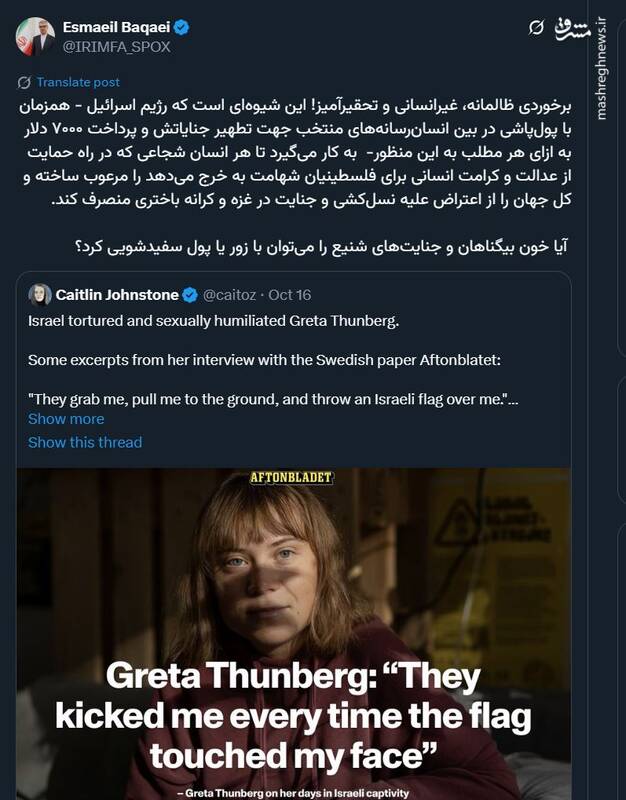Viewport: 626px width, 800px height.
Task: Click the Aftonbladet logo on the image
Action: (x=293, y=478)
